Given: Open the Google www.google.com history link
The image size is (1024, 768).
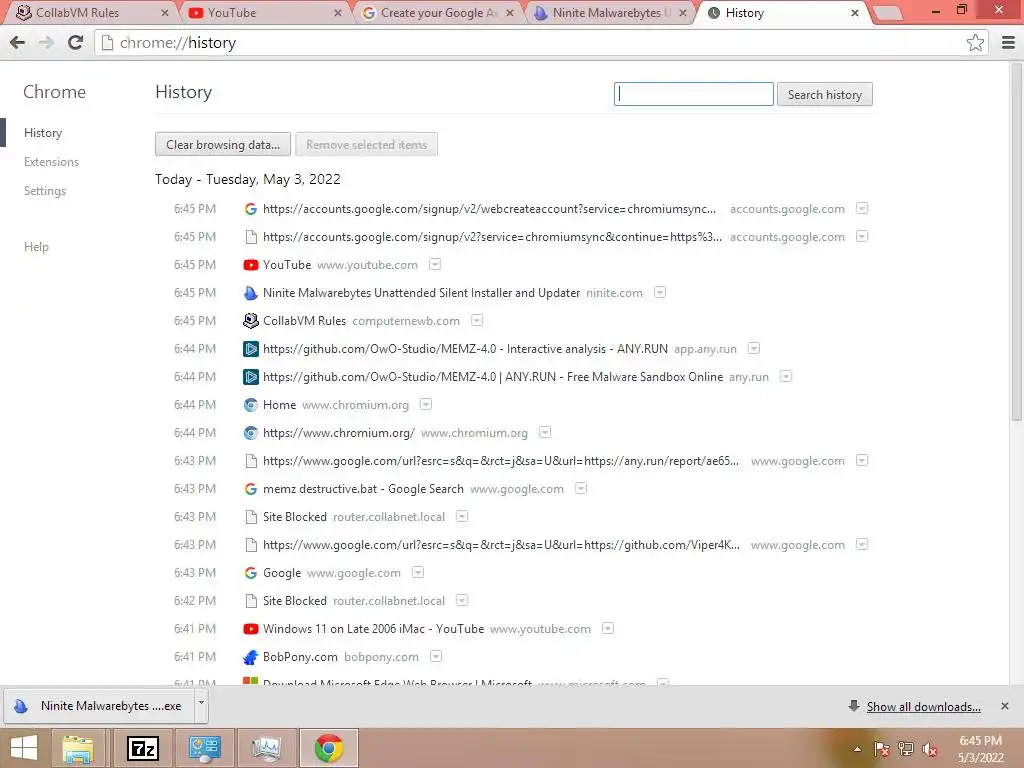Looking at the screenshot, I should pyautogui.click(x=282, y=573).
